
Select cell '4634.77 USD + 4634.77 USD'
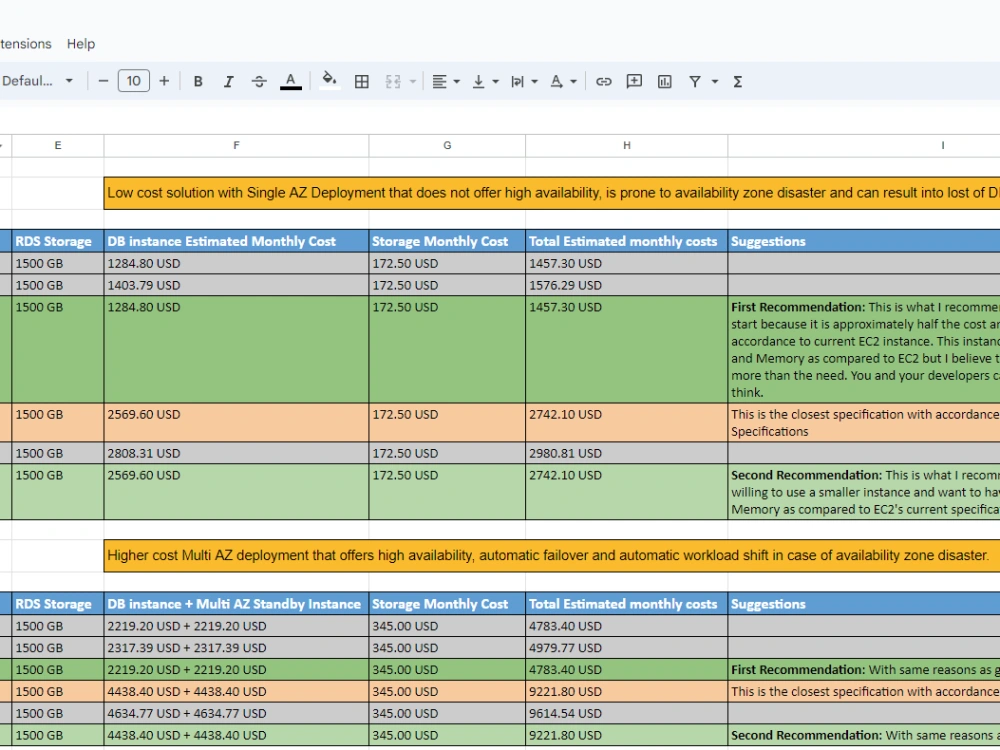pos(236,714)
